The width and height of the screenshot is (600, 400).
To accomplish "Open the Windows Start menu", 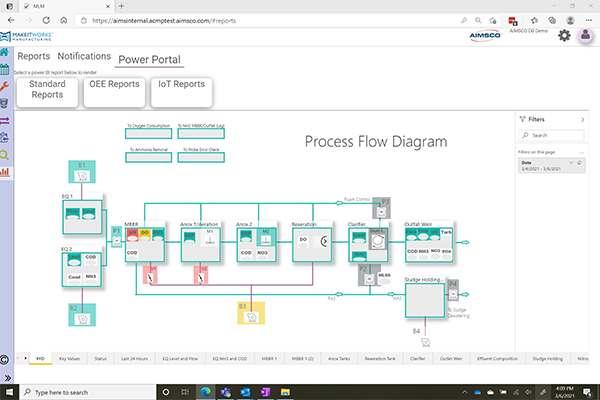I will click(x=9, y=392).
